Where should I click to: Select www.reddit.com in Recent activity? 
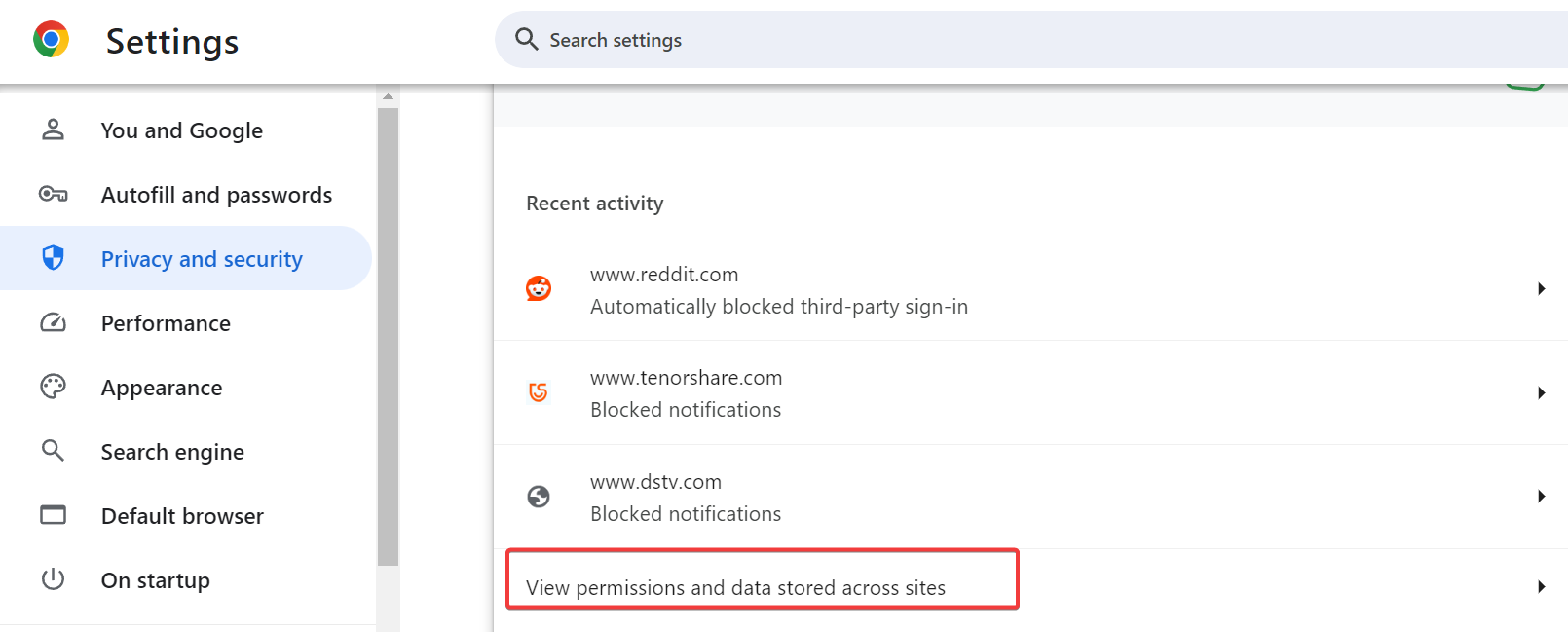[664, 274]
